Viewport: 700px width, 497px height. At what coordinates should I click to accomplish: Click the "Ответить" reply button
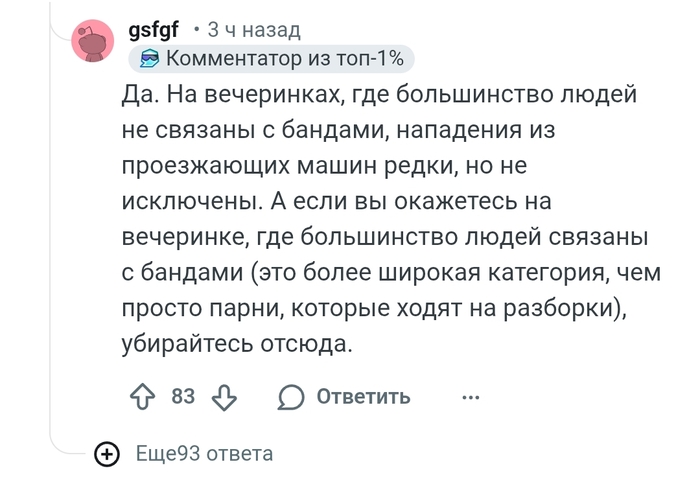pyautogui.click(x=363, y=397)
